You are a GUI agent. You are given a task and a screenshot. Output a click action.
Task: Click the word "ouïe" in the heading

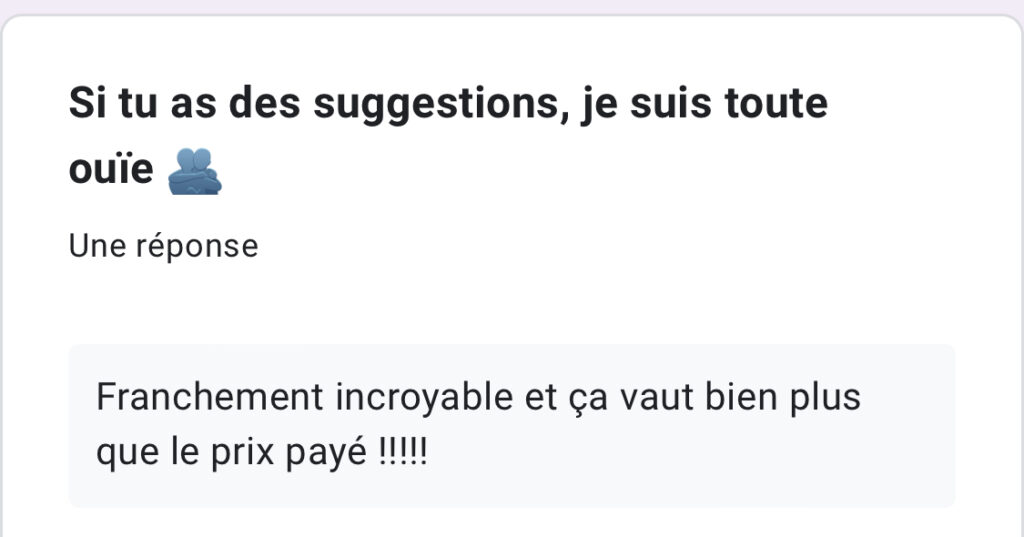pos(110,171)
